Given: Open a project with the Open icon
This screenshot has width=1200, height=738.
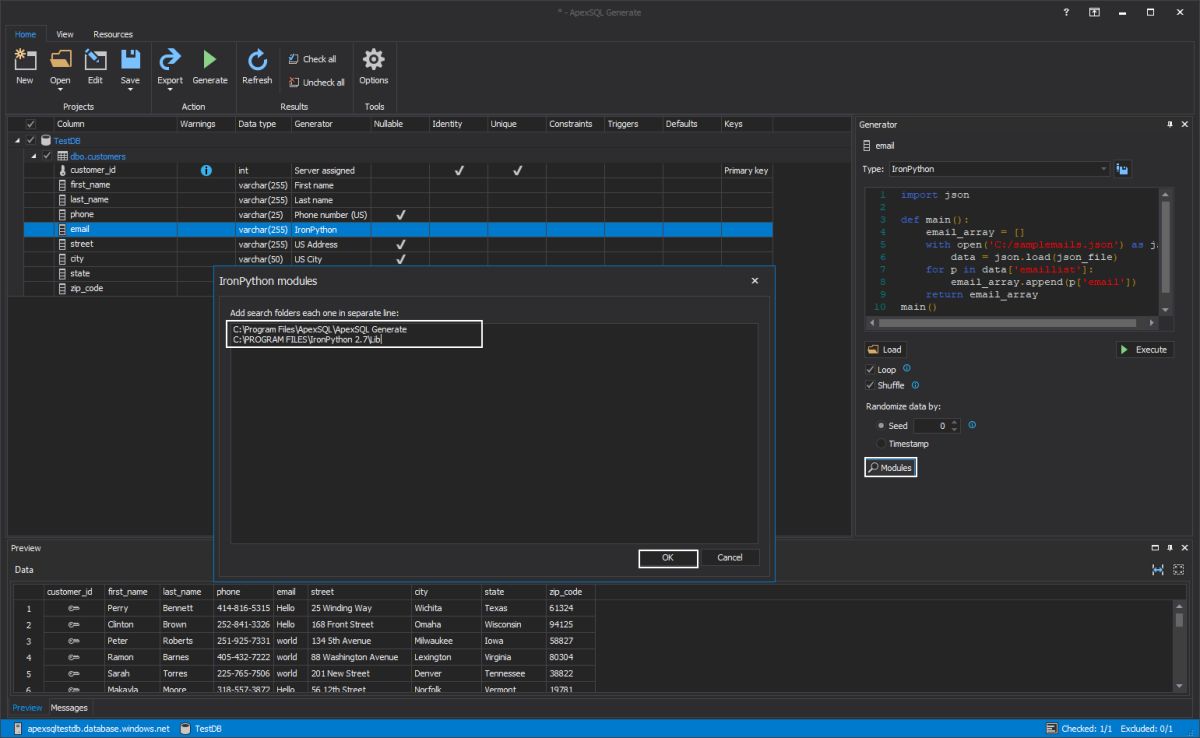Looking at the screenshot, I should point(60,59).
